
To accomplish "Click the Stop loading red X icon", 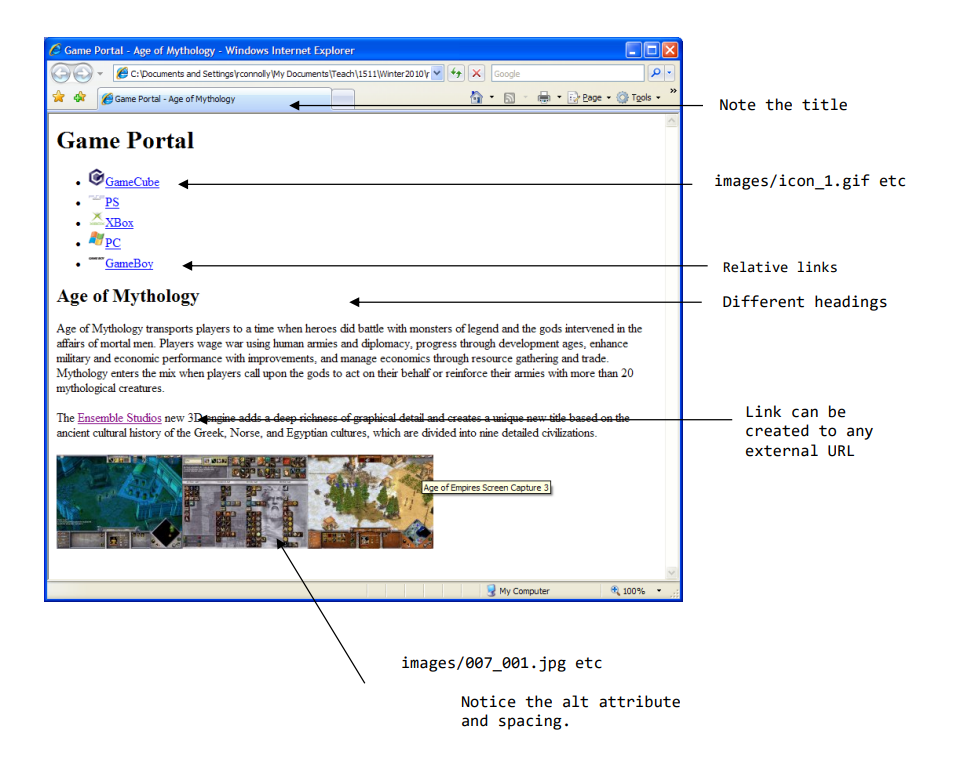I will [x=476, y=72].
